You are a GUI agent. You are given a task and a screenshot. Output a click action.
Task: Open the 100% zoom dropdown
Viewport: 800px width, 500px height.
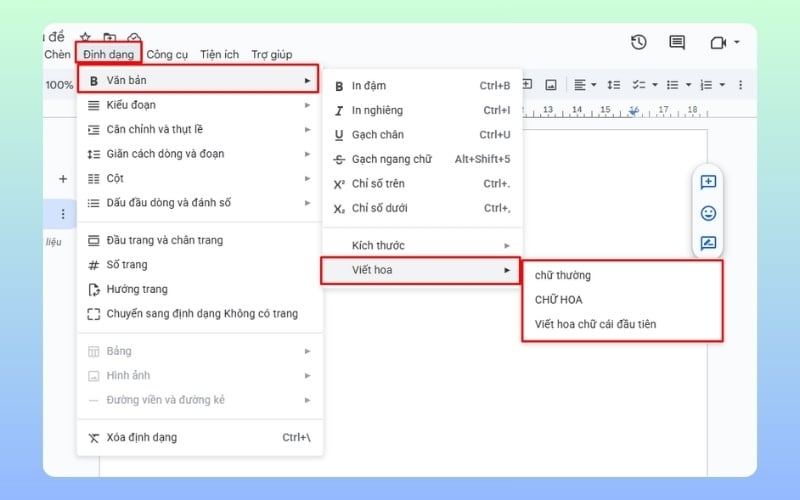[x=59, y=85]
